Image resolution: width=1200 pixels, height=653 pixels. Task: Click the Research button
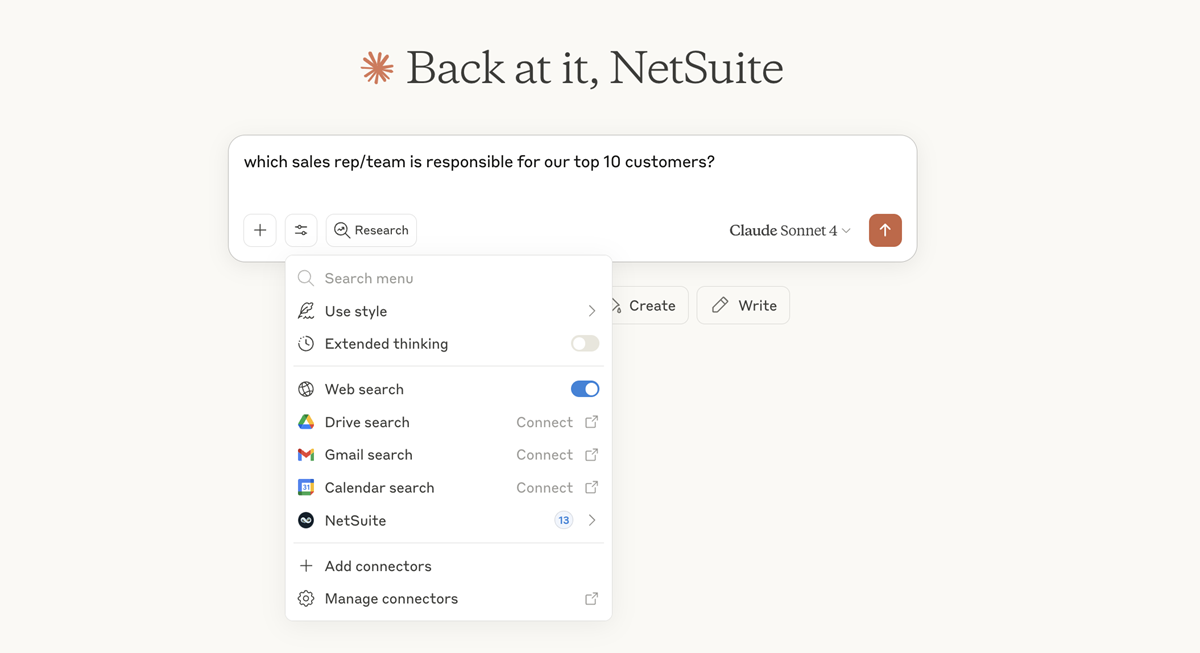371,230
